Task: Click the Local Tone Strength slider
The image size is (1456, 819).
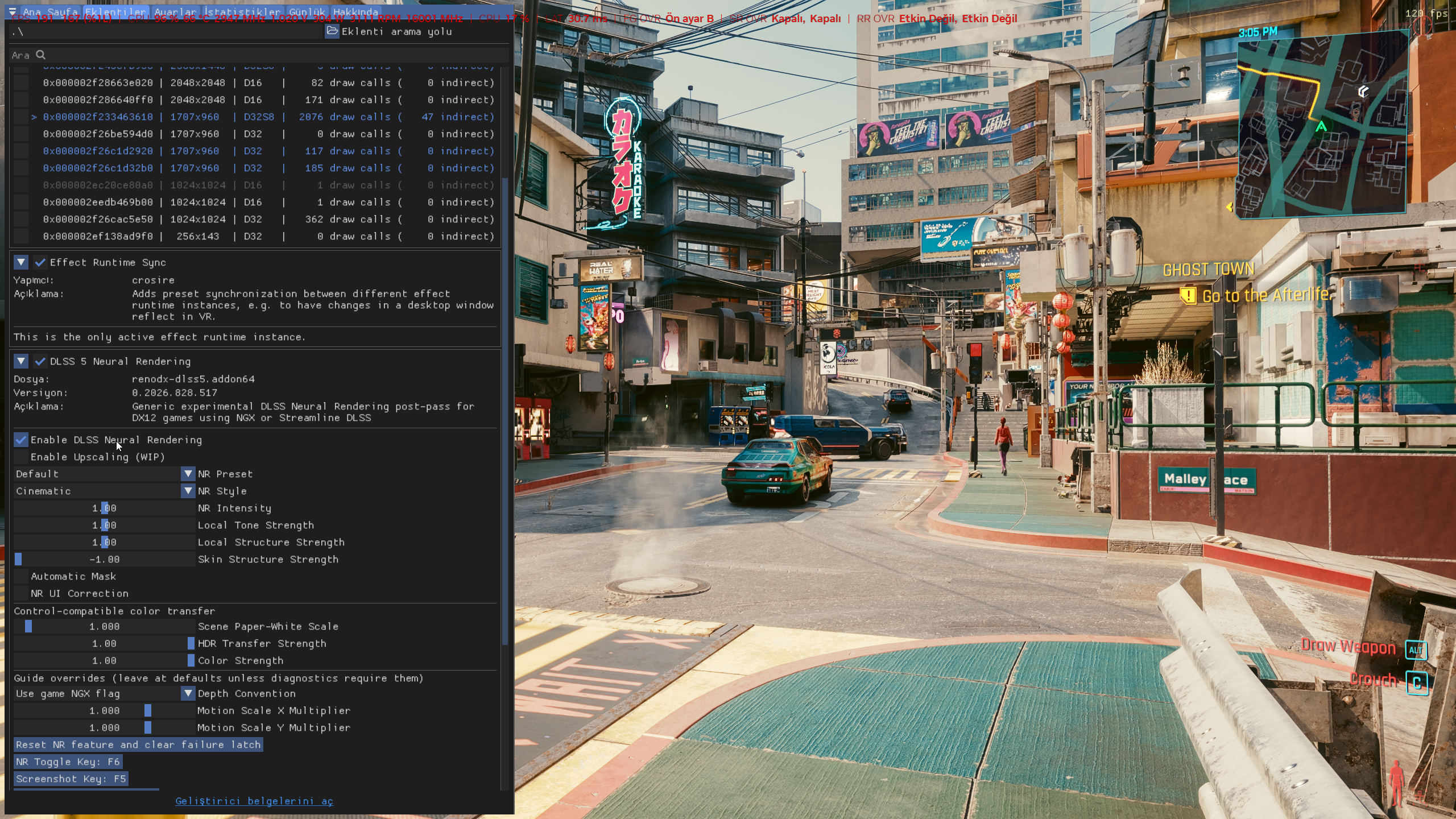Action: pyautogui.click(x=105, y=525)
